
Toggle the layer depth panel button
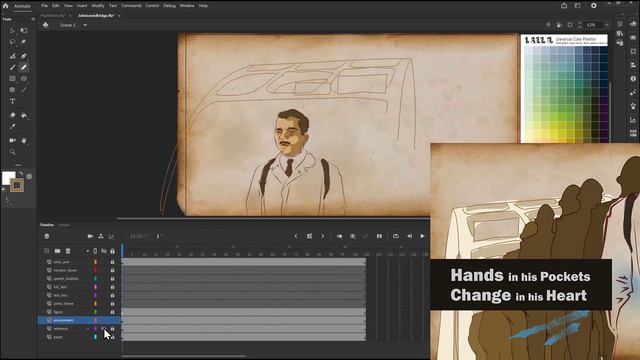tap(111, 236)
